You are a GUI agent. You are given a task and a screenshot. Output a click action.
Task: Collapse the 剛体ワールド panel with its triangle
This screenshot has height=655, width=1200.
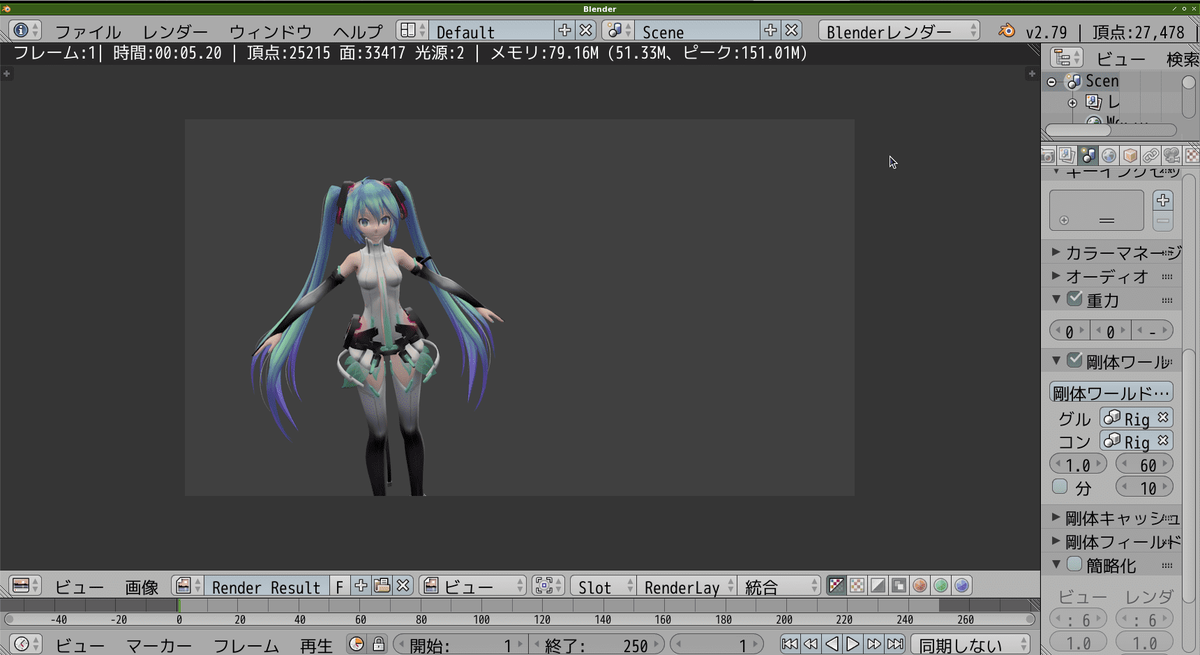[x=1056, y=361]
